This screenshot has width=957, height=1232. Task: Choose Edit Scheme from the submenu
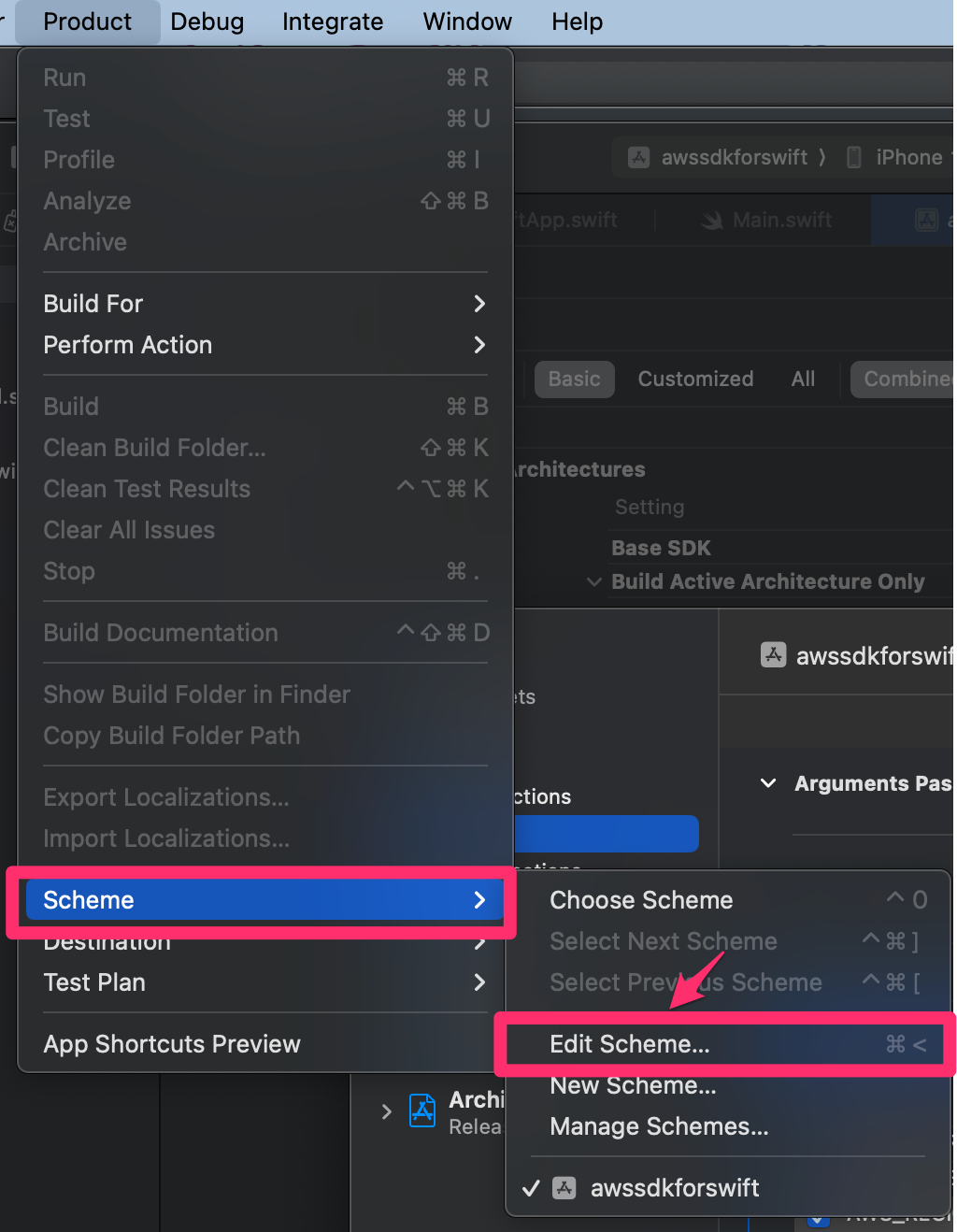click(630, 1044)
